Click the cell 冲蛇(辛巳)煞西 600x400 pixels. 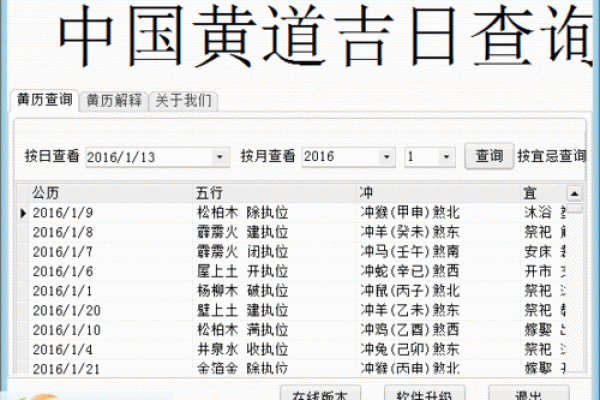pos(439,271)
